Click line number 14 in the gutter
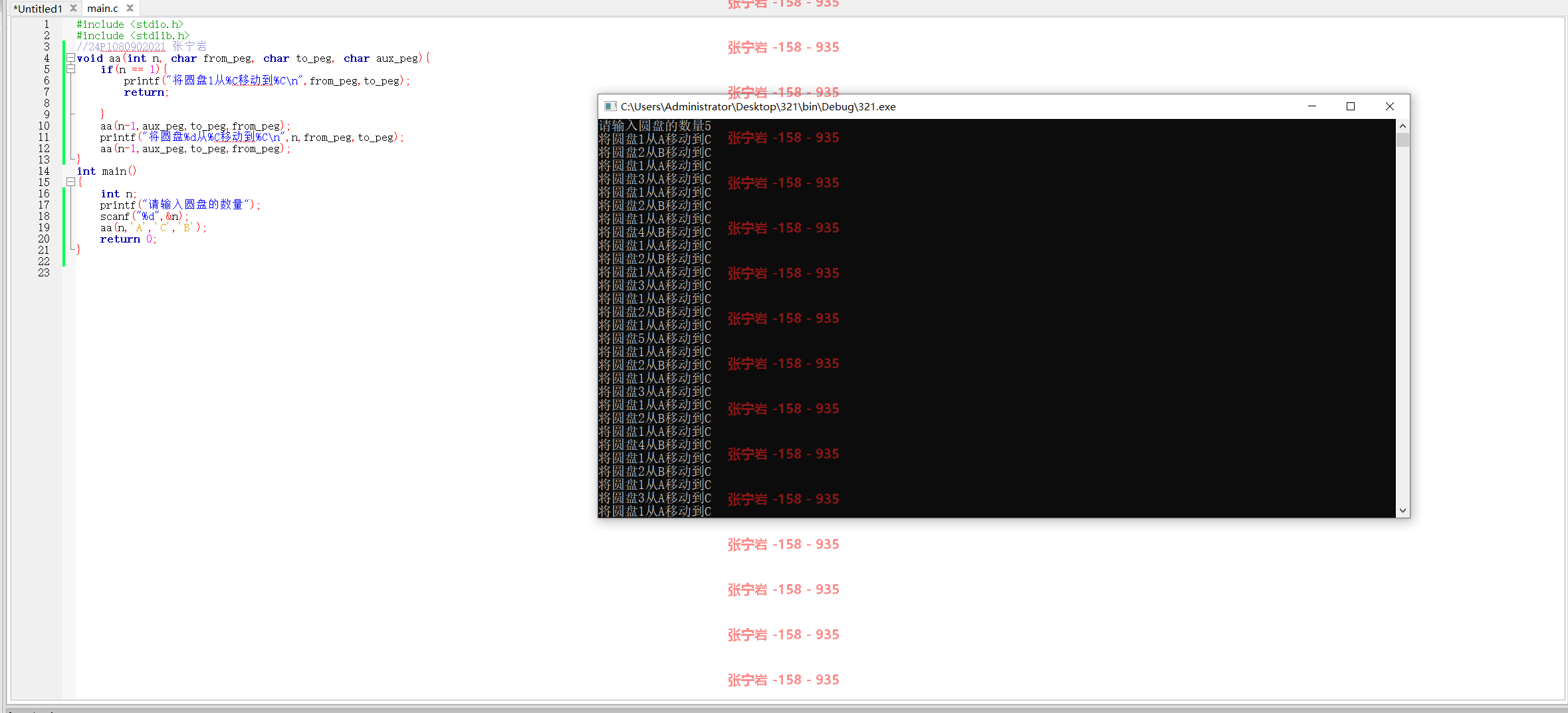The width and height of the screenshot is (1568, 713). click(x=44, y=171)
